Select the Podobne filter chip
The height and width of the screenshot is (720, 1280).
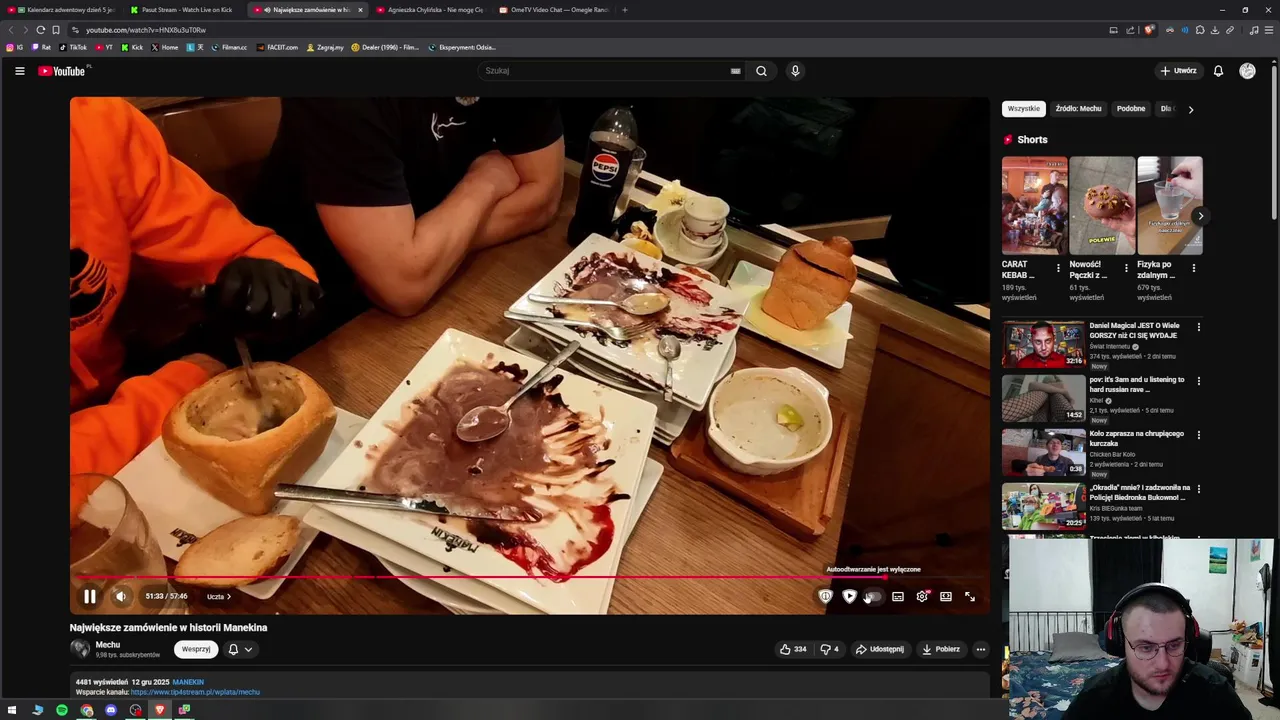1131,109
